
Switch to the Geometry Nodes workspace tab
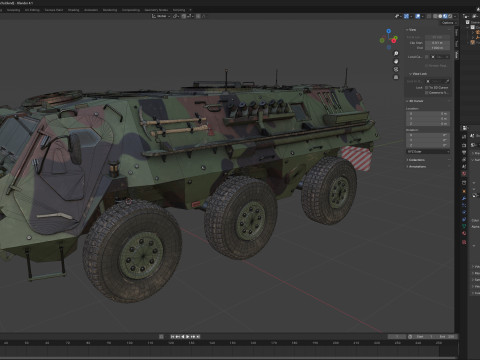(156, 10)
